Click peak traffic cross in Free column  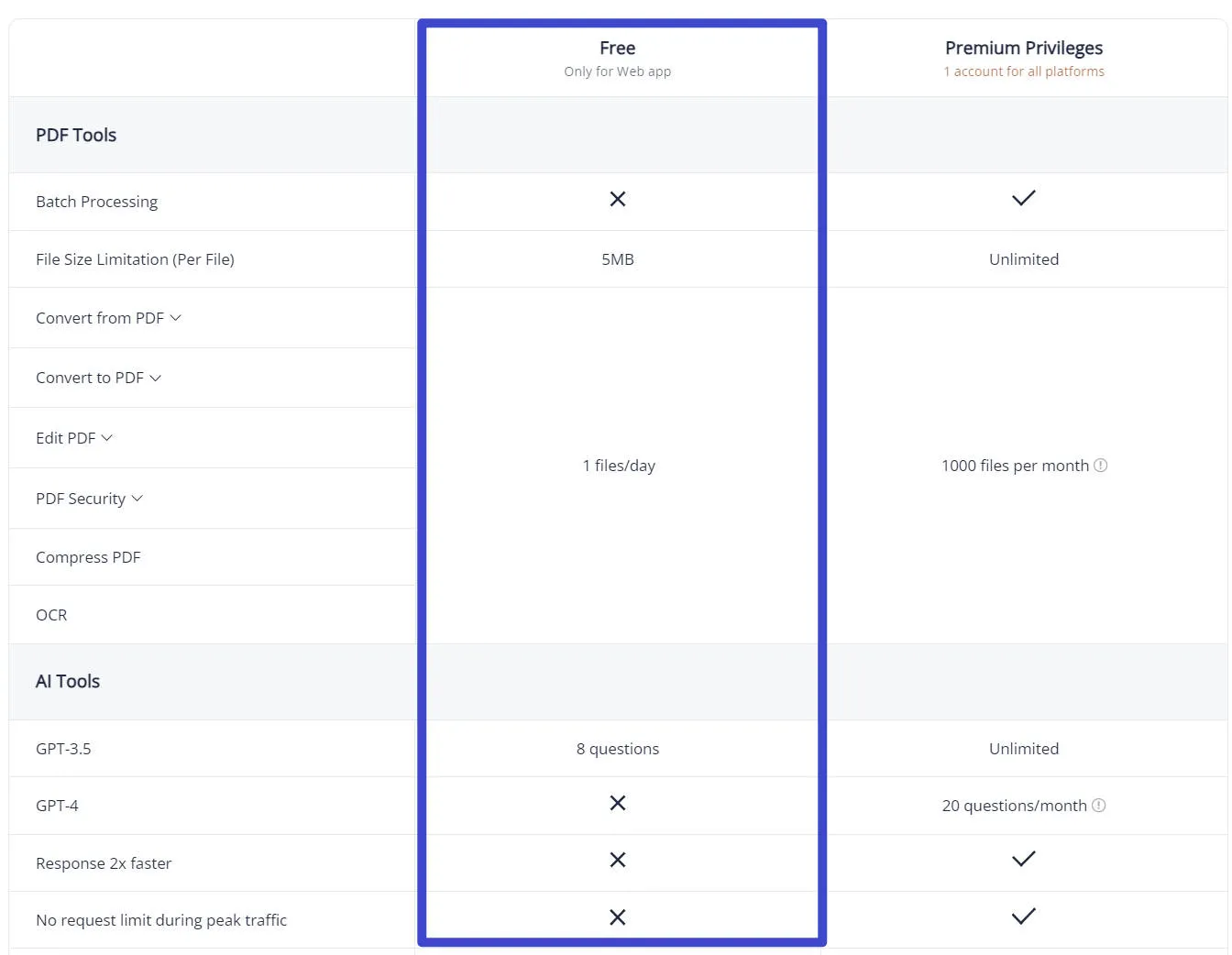(618, 917)
